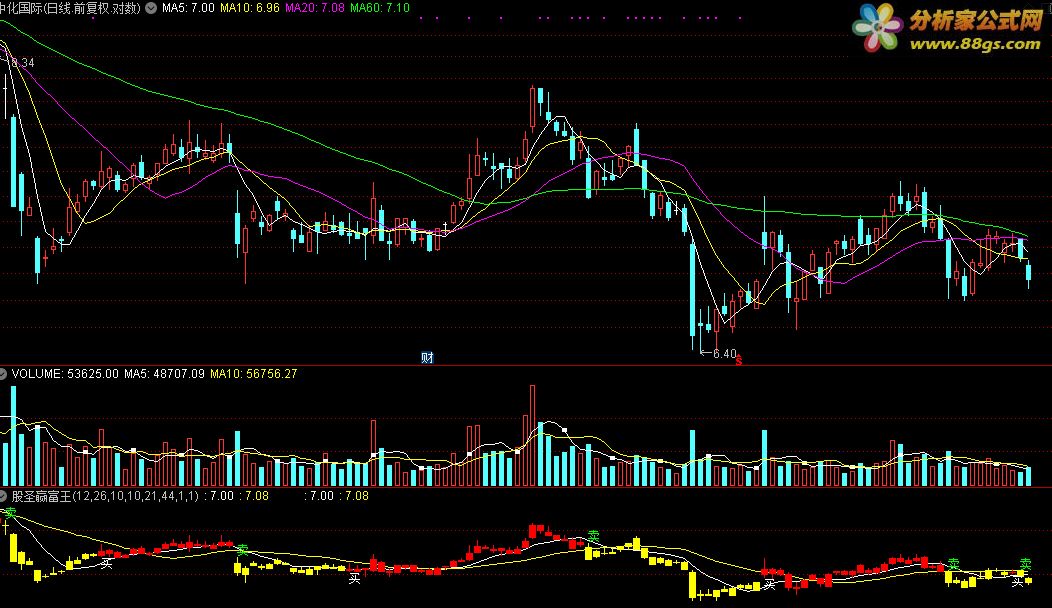Click the 6.40 low price label
Screen dimensions: 1052x608
(x=725, y=354)
